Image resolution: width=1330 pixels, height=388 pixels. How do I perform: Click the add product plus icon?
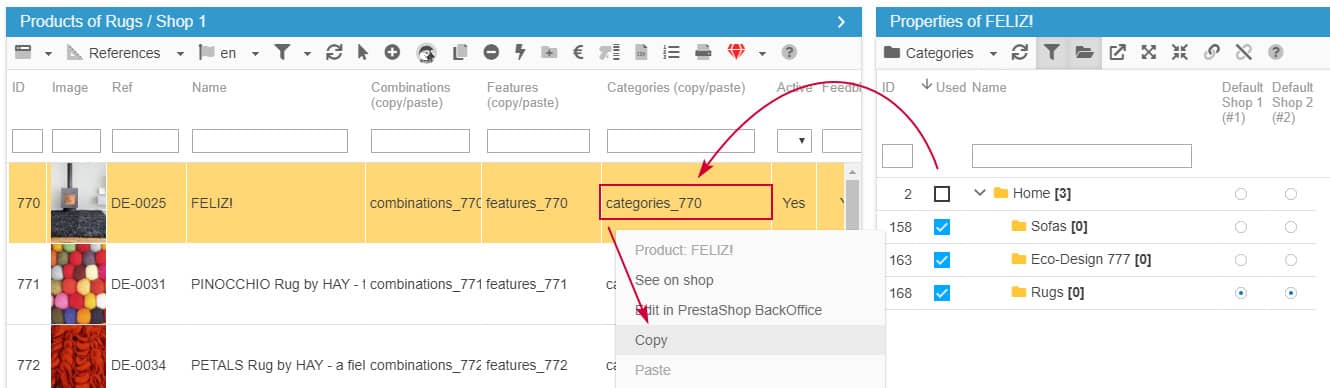pos(392,52)
